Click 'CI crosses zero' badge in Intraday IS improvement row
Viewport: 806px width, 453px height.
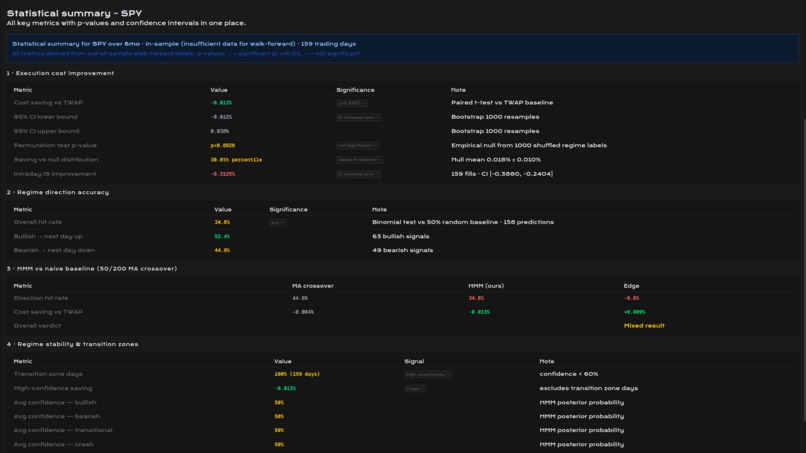coord(358,174)
